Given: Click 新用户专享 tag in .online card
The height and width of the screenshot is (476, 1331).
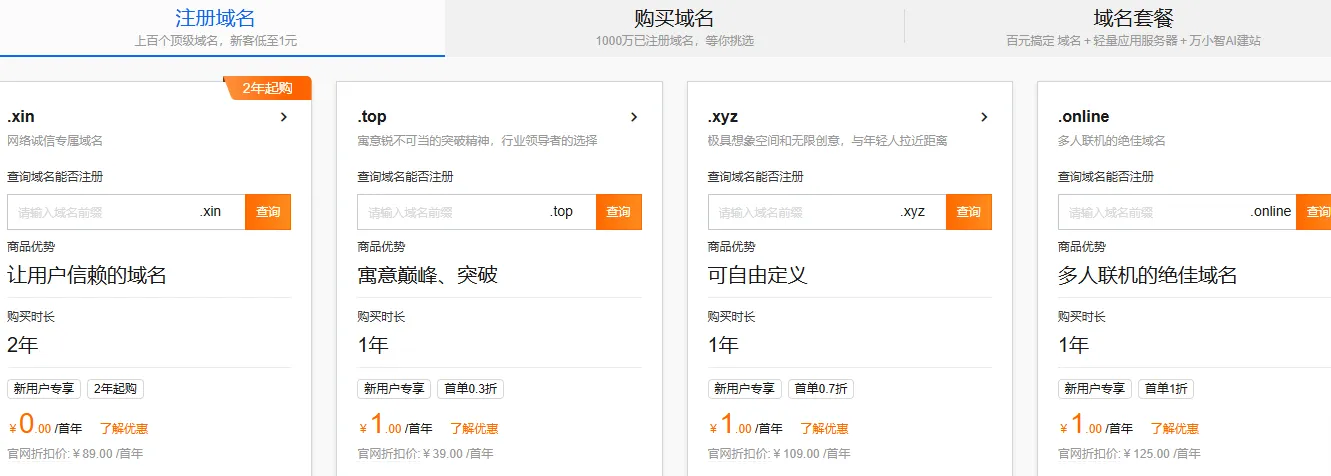Looking at the screenshot, I should (x=1095, y=389).
